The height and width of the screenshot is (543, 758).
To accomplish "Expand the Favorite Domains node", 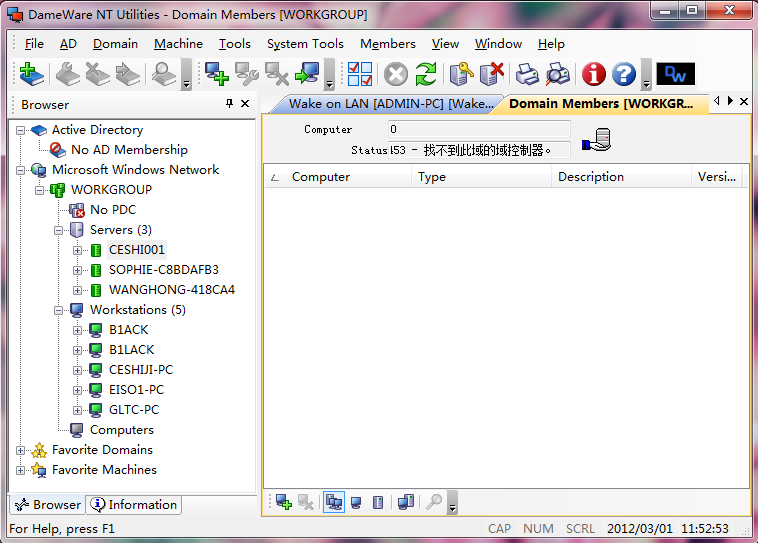I will pos(20,450).
